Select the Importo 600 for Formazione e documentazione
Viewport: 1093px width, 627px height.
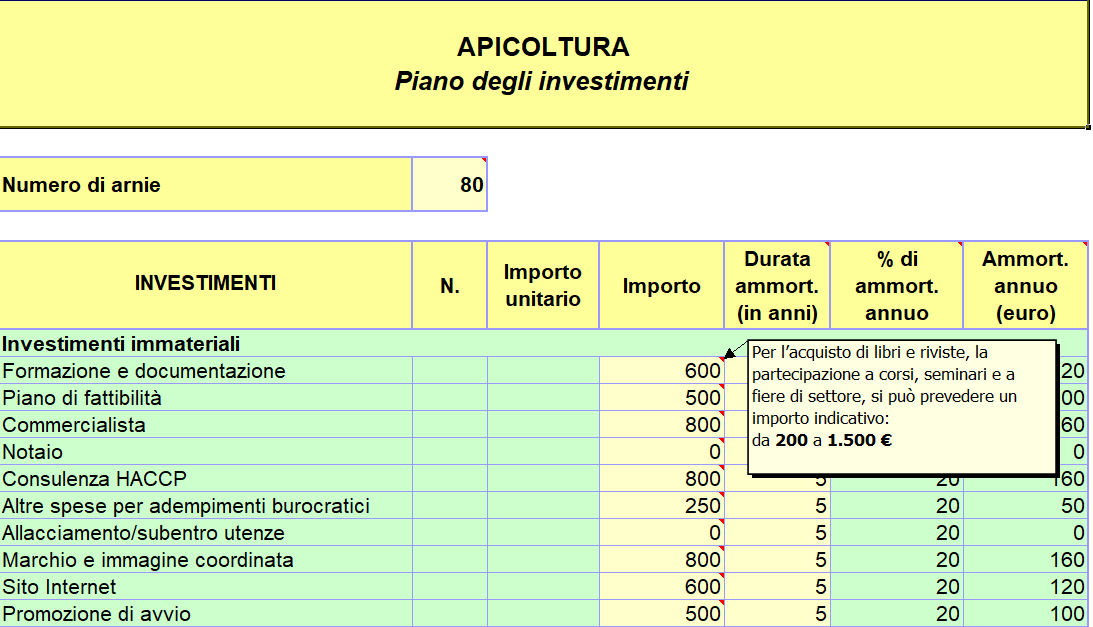point(662,370)
